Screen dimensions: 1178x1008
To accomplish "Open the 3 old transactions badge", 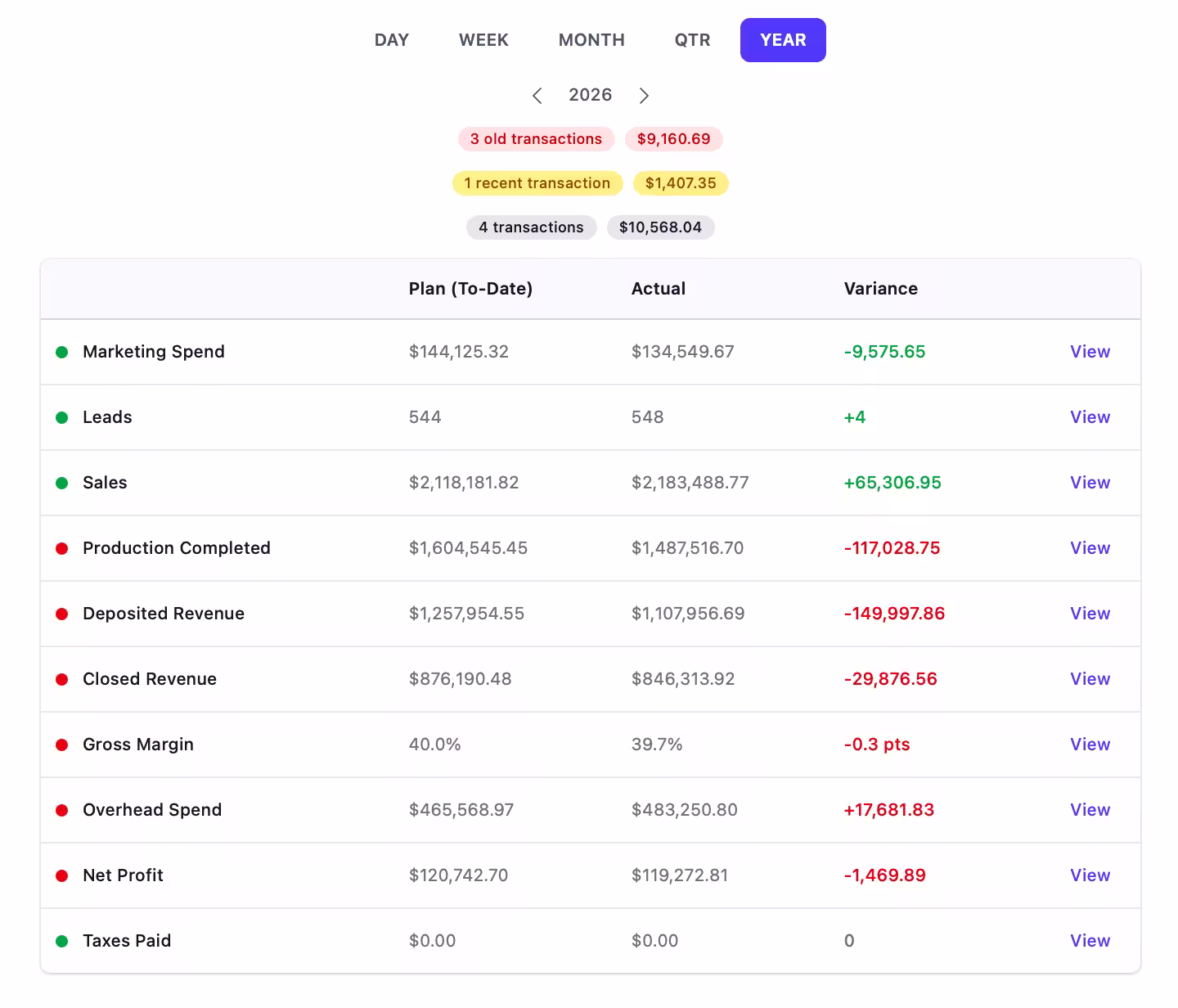I will click(536, 139).
